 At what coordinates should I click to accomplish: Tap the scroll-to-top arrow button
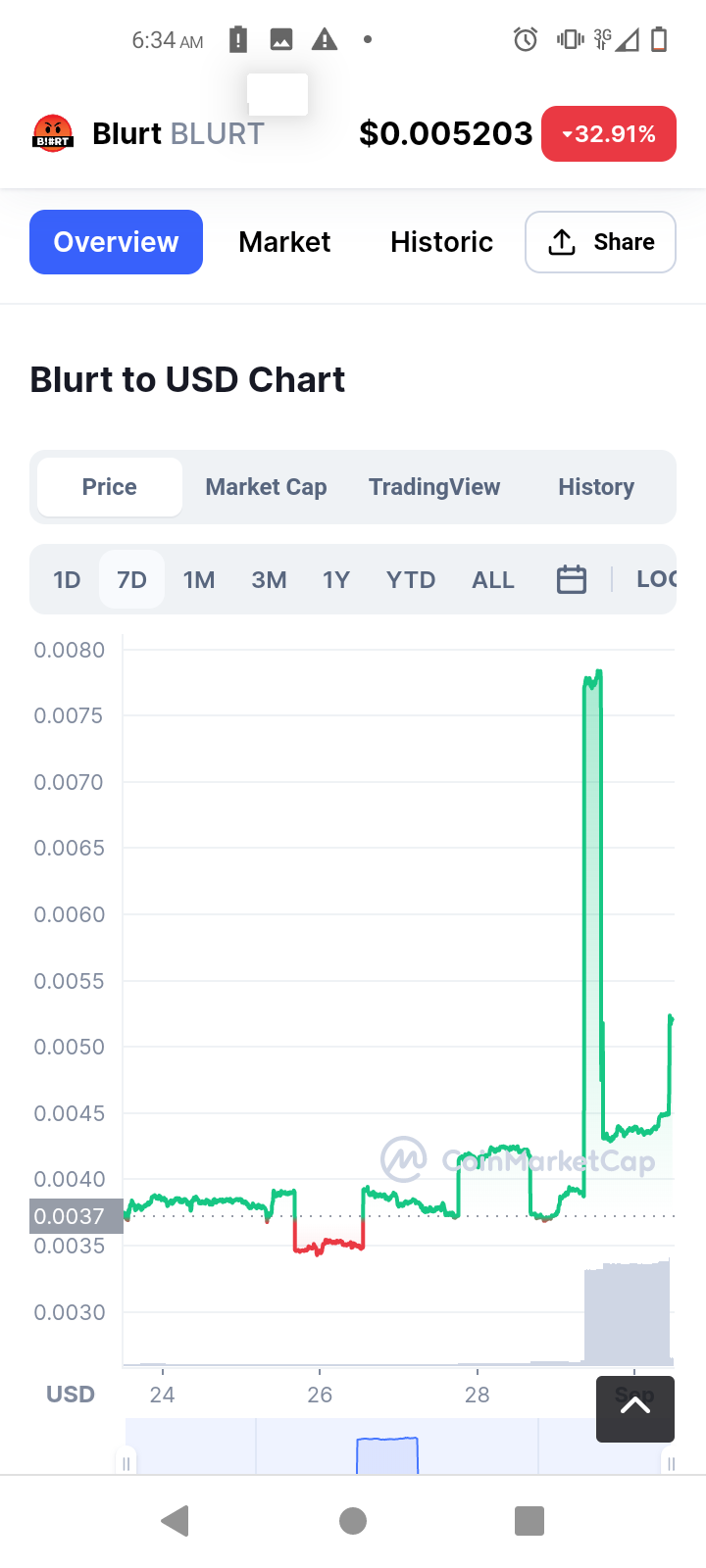[634, 1408]
